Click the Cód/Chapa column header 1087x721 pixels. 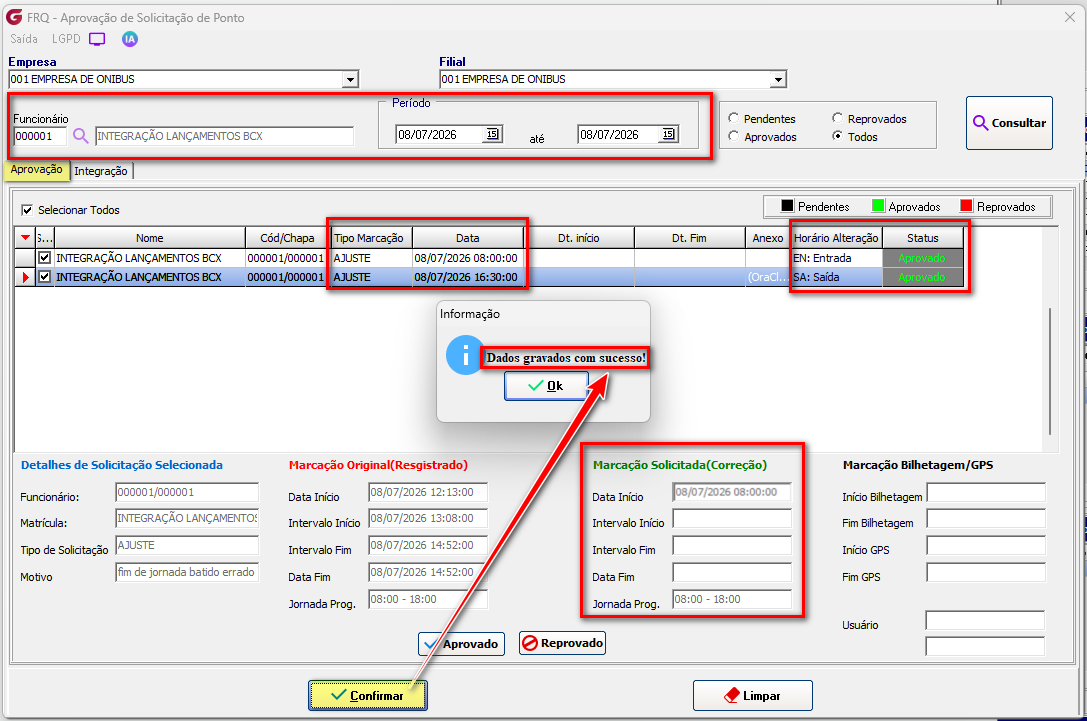(287, 238)
